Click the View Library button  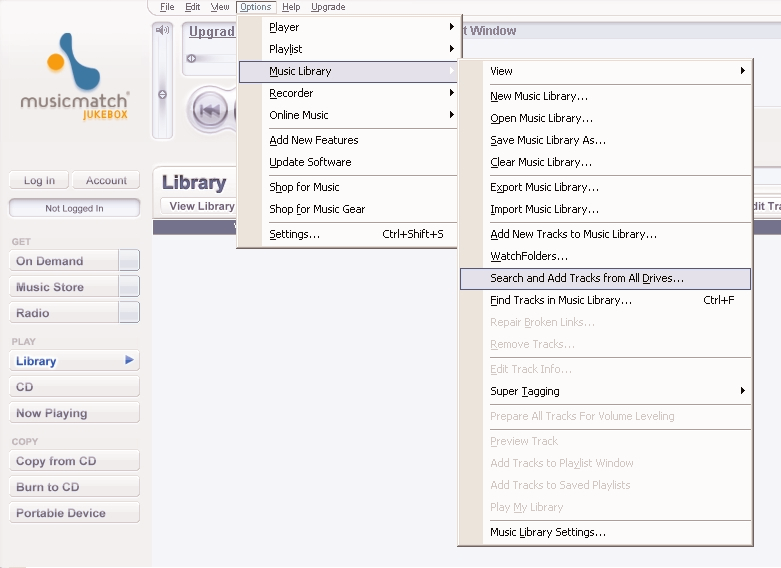pos(199,206)
